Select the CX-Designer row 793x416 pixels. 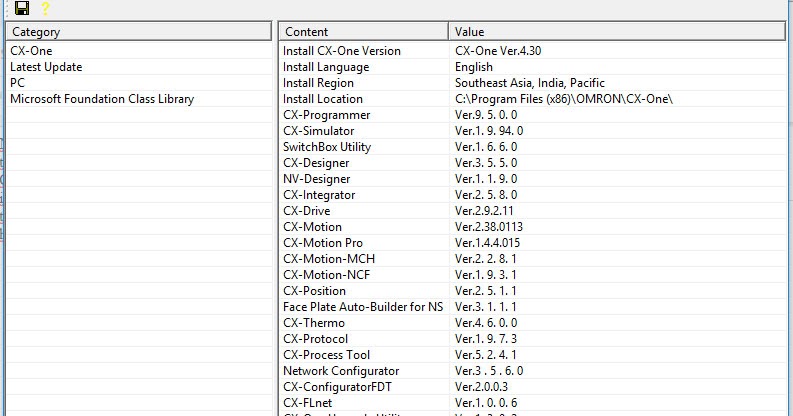click(533, 163)
